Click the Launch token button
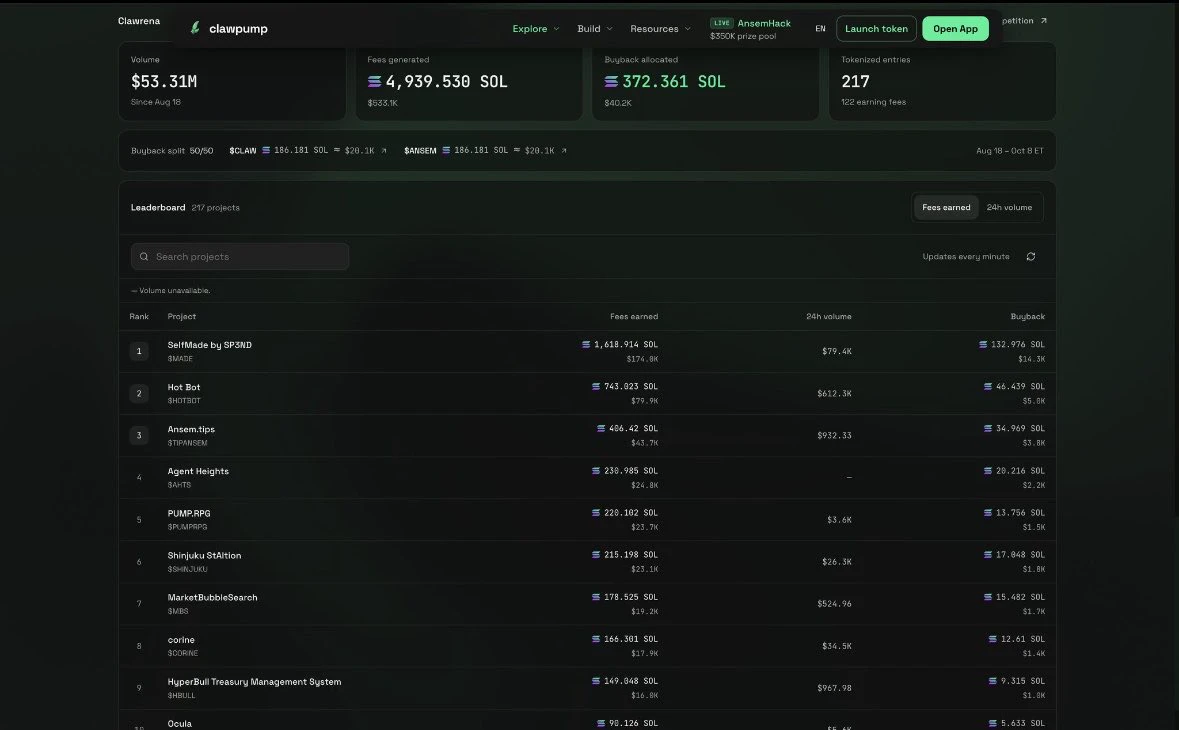 876,29
